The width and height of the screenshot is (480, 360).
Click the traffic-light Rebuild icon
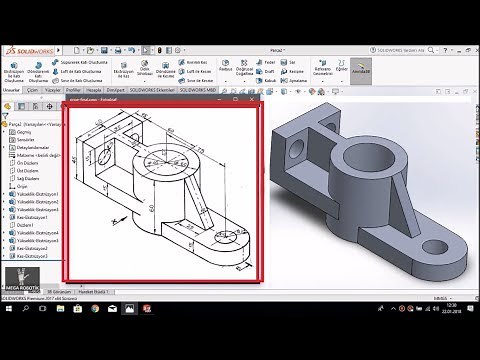click(x=160, y=50)
